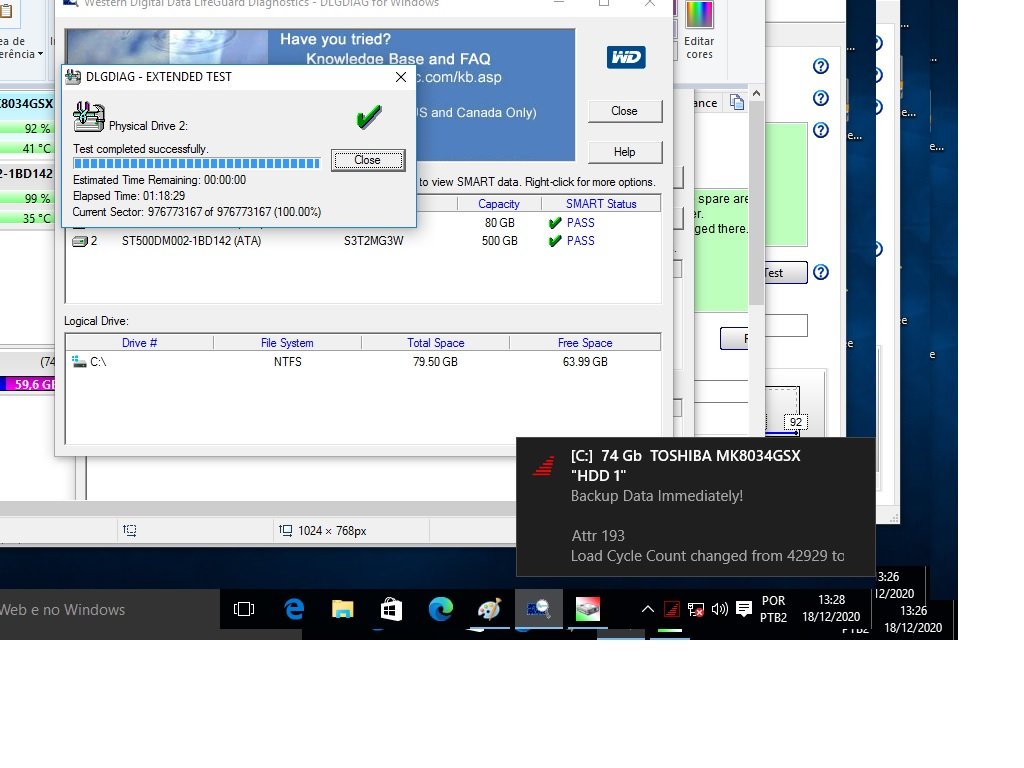Open Microsoft Store from taskbar
The height and width of the screenshot is (768, 1024).
pos(391,609)
